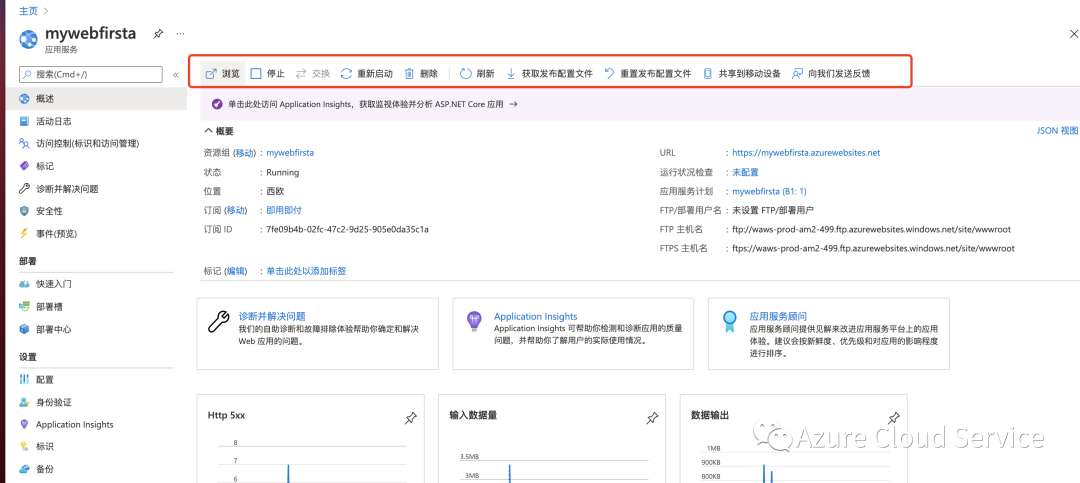Open the 诊断并解决问题 card

click(318, 333)
